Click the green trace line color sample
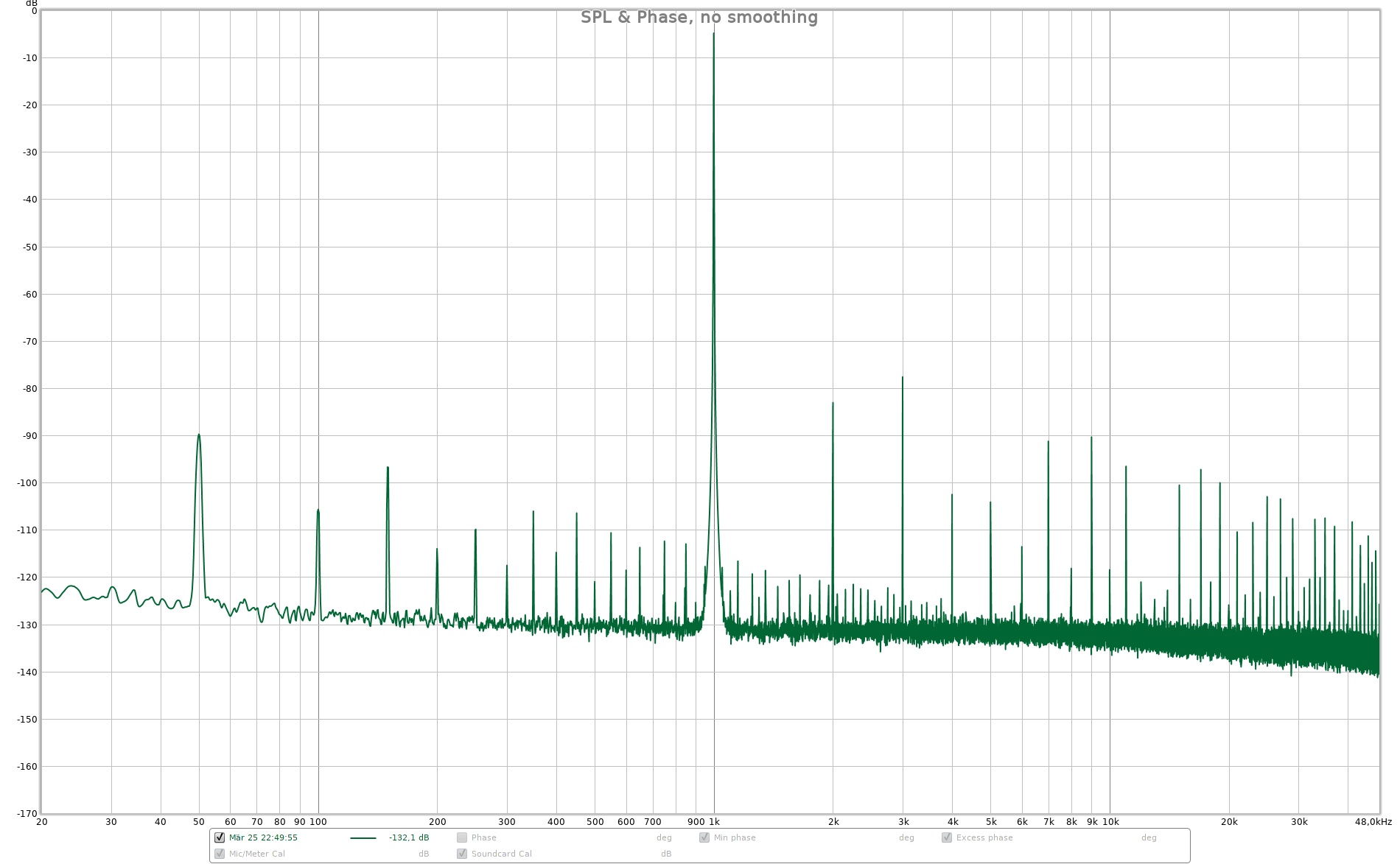Viewport: 1400px width, 864px height. pos(363,838)
